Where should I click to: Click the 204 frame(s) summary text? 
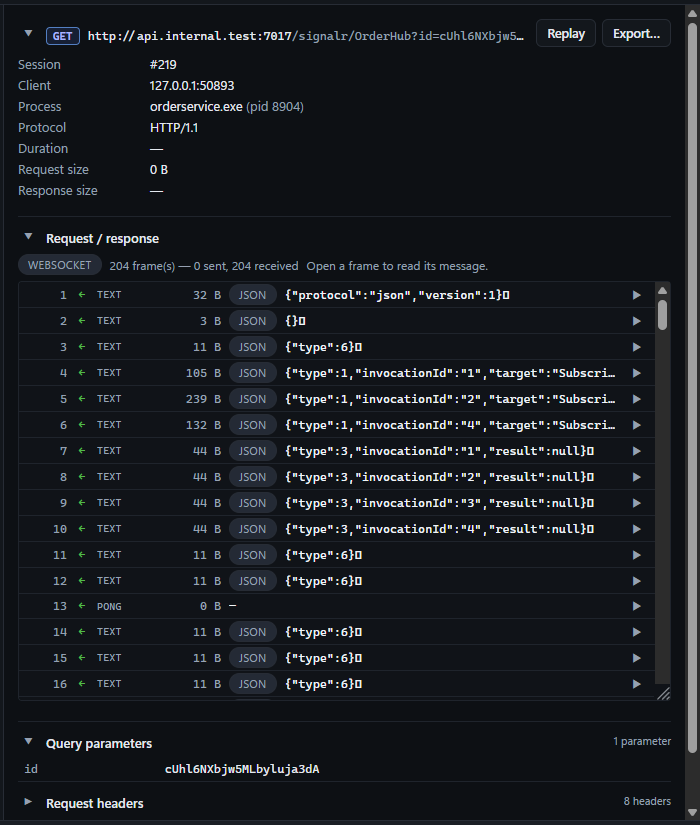click(204, 266)
